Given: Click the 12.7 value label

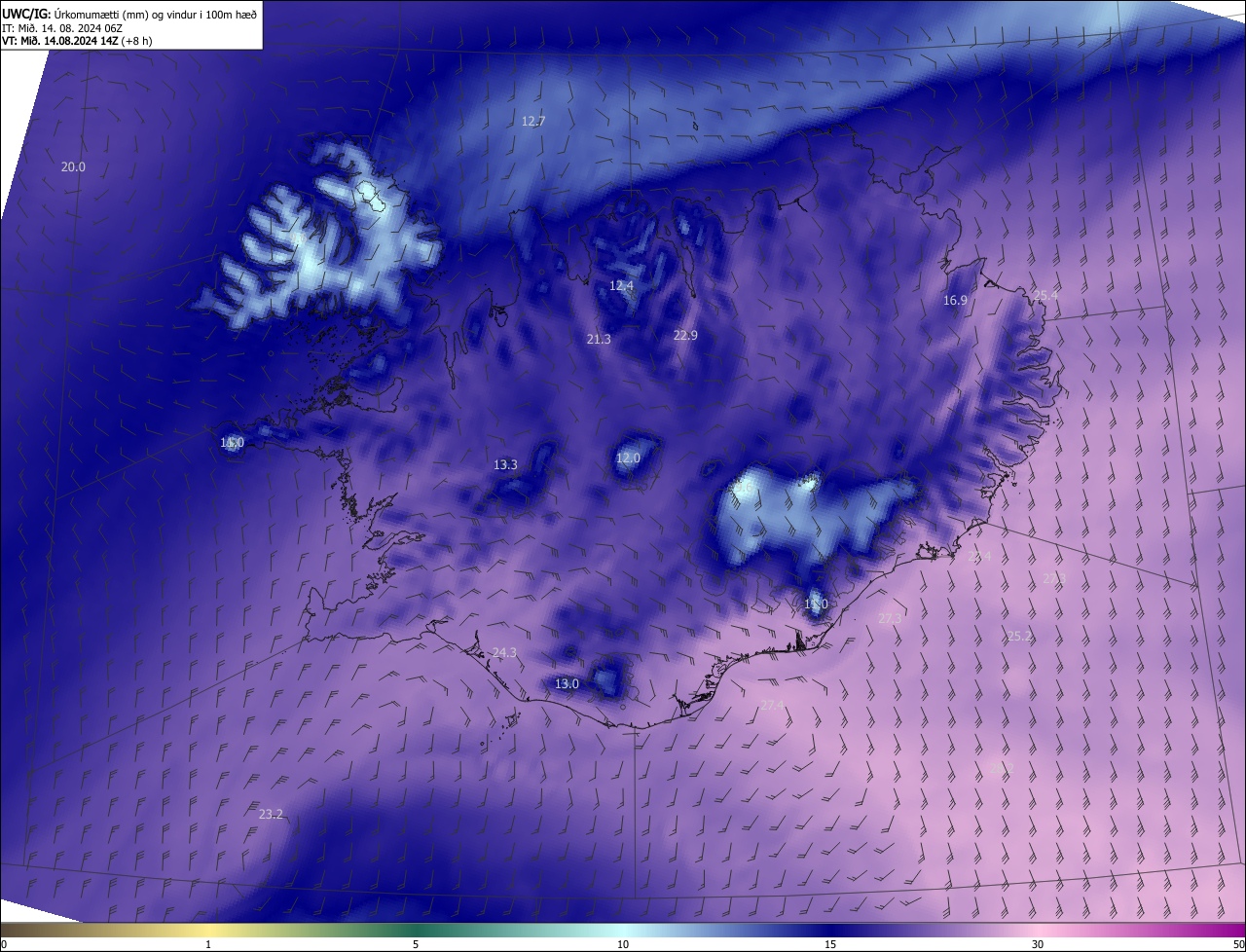Looking at the screenshot, I should click(x=533, y=121).
